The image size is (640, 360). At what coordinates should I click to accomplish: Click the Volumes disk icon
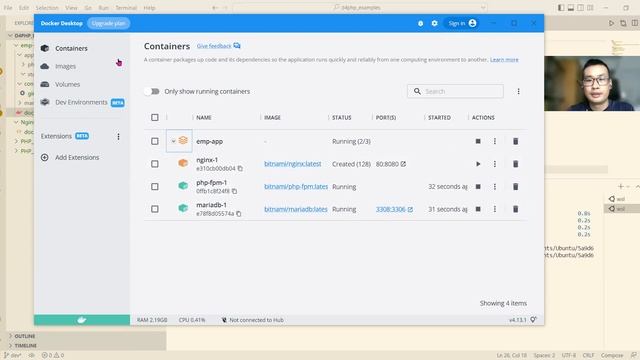coord(45,84)
